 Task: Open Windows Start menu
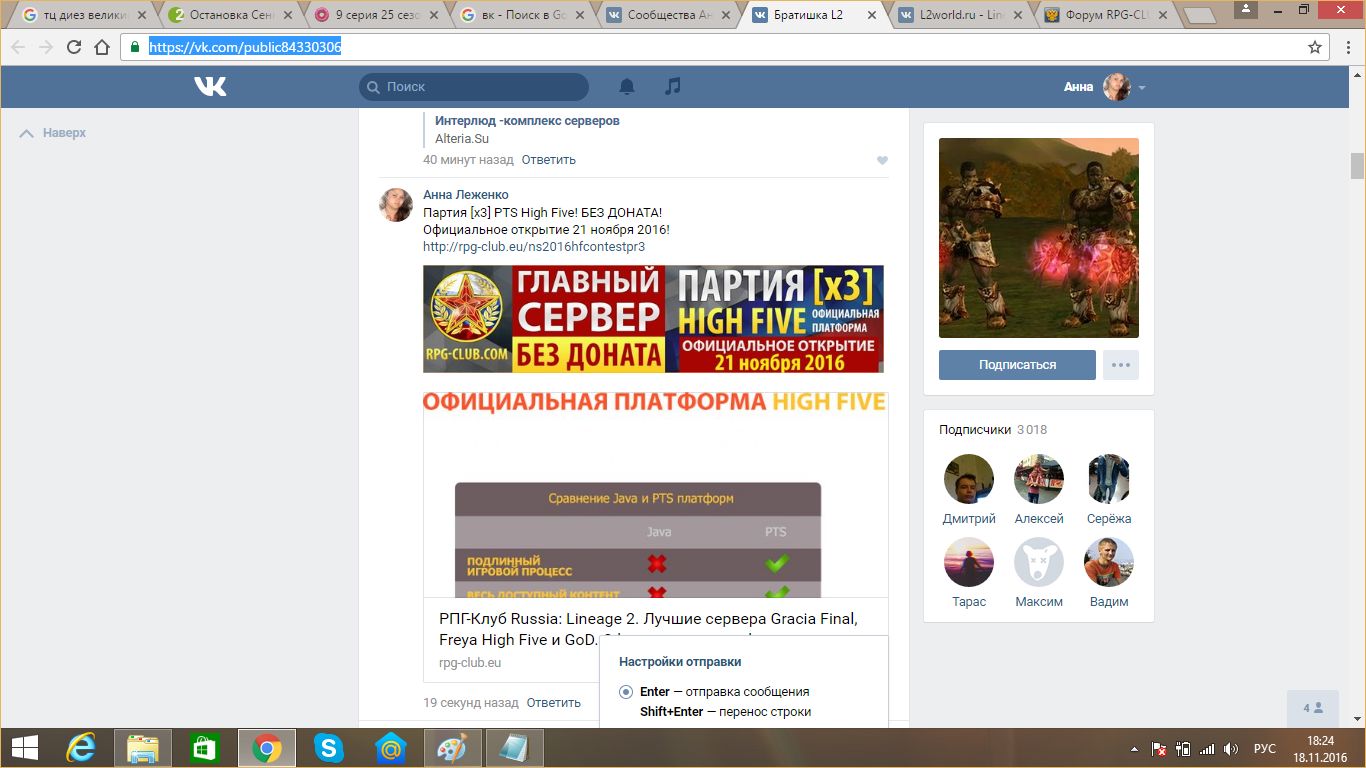click(25, 748)
